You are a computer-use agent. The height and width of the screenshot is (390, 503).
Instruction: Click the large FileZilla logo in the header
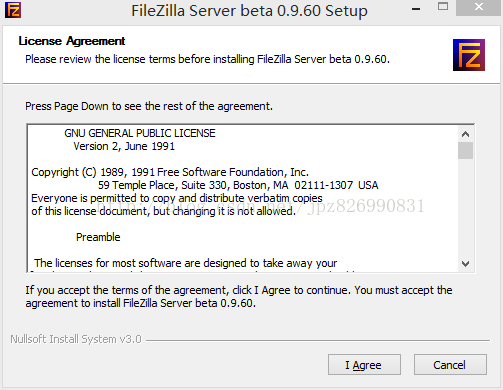point(469,55)
